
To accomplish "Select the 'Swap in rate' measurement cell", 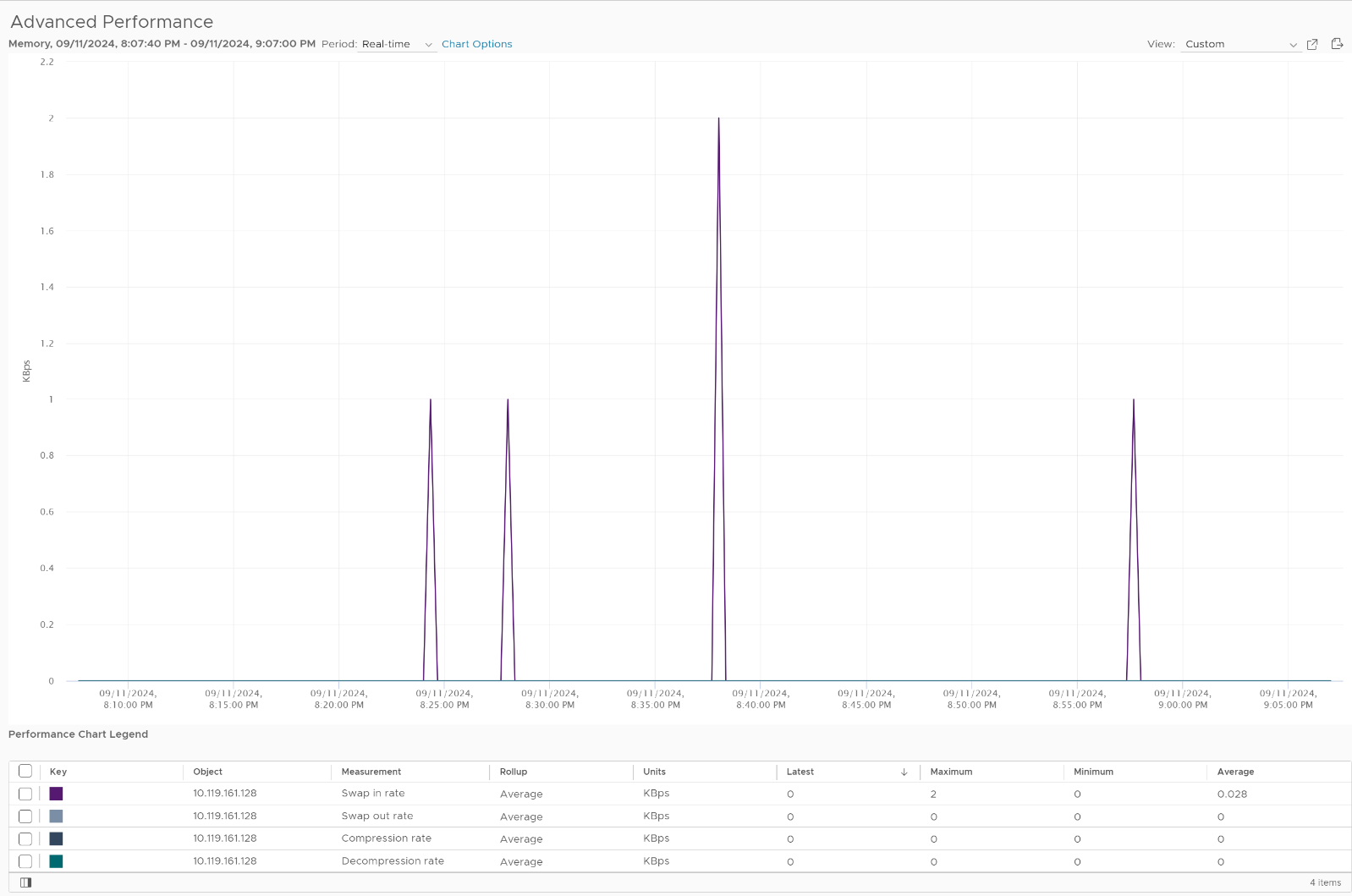I will [373, 794].
